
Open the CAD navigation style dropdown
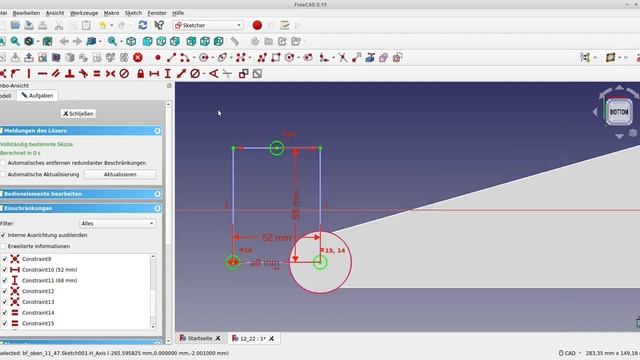(x=570, y=353)
